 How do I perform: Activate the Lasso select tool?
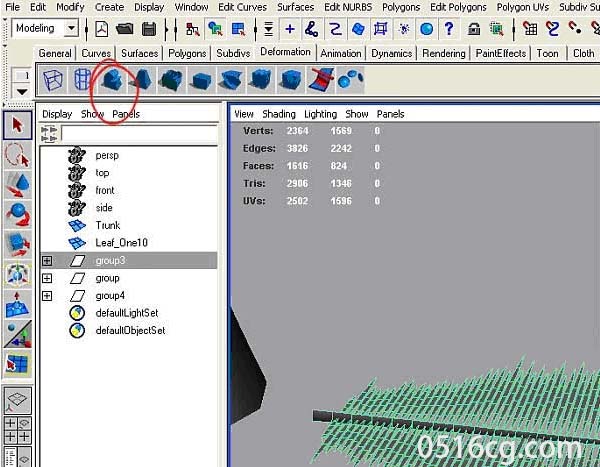pyautogui.click(x=17, y=156)
